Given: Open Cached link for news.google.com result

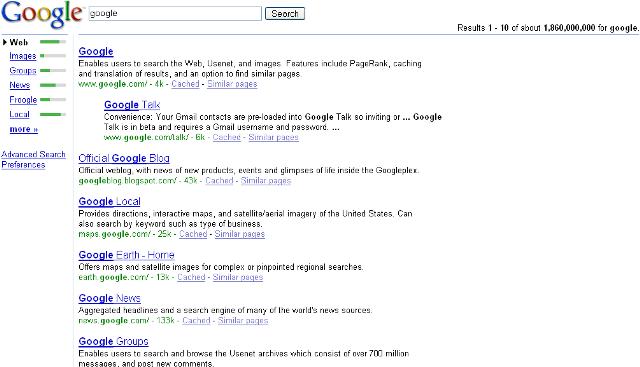Looking at the screenshot, I should coord(196,321).
